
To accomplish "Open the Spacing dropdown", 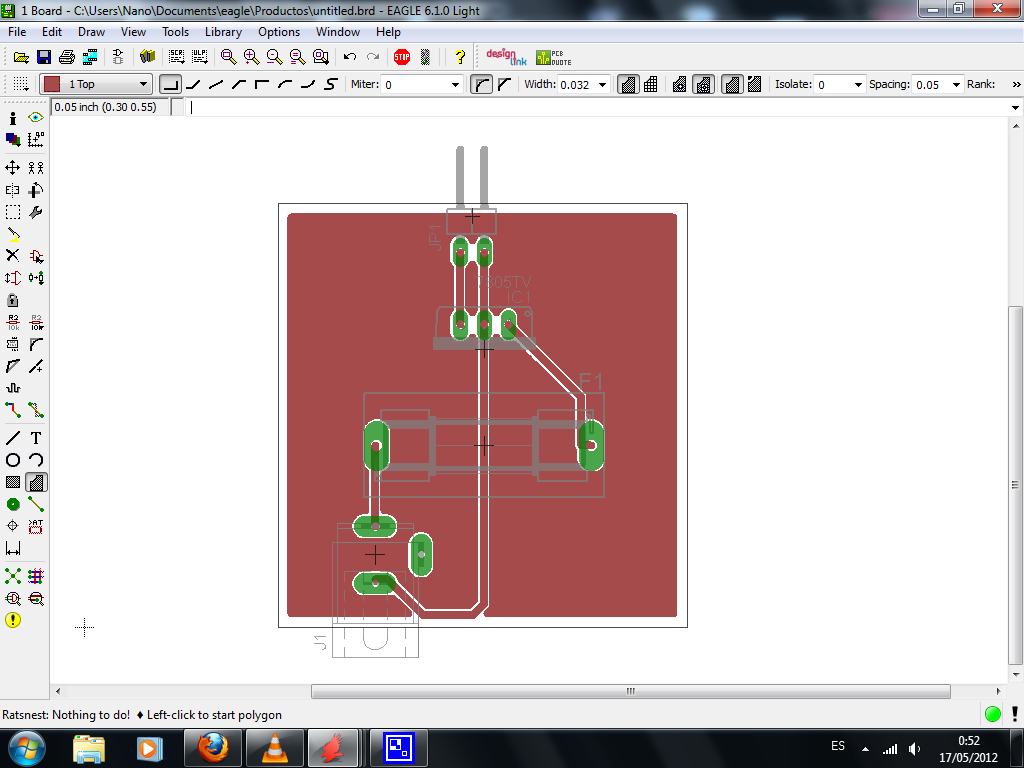I will point(956,85).
